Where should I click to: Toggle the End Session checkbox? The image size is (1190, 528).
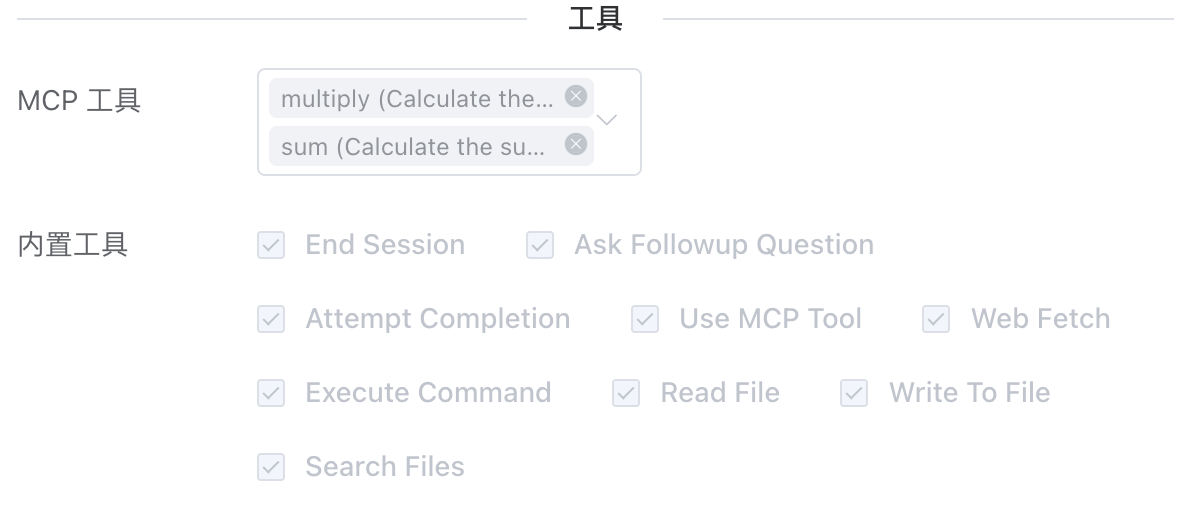271,245
